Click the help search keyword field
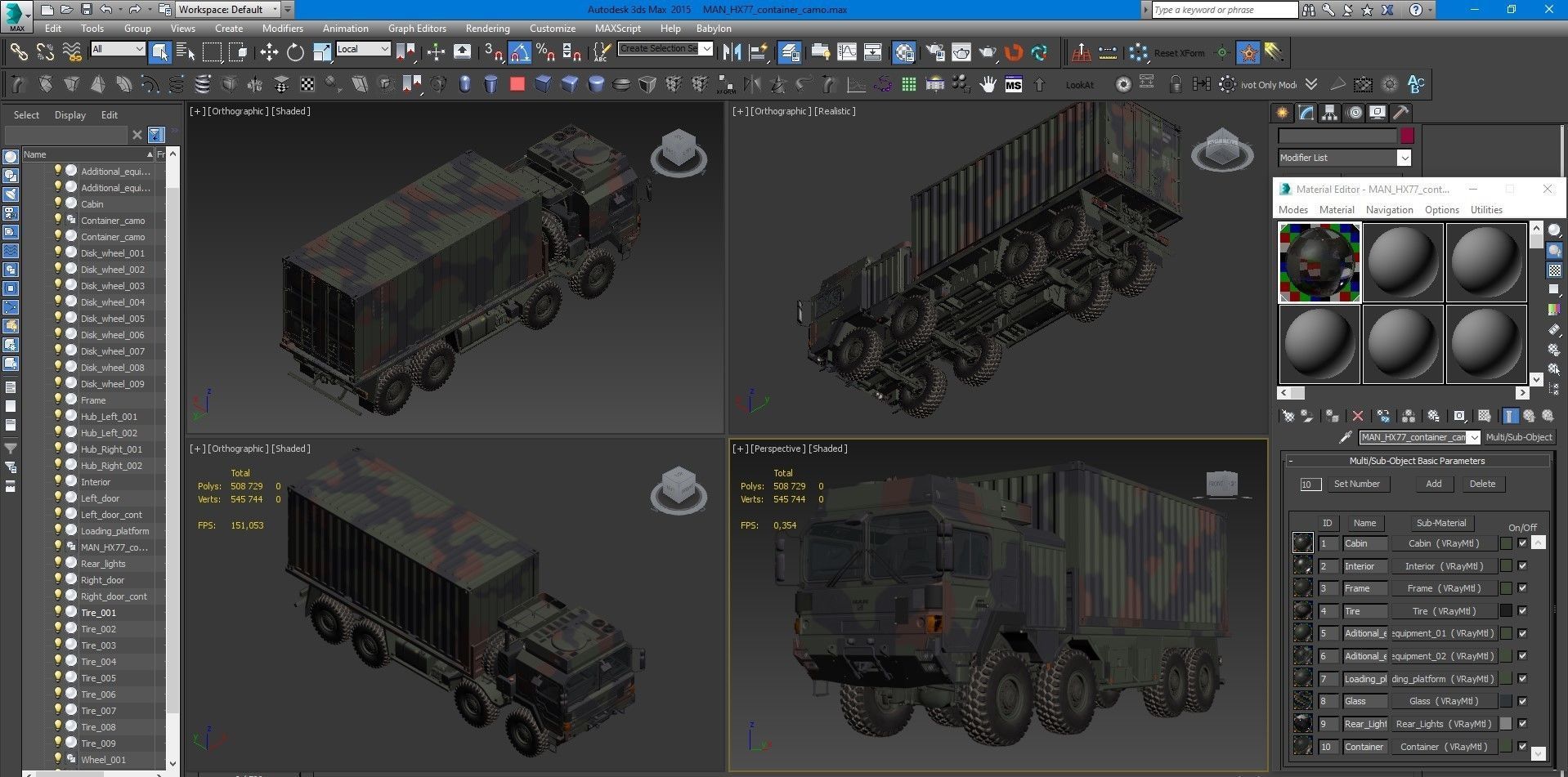 point(1224,10)
